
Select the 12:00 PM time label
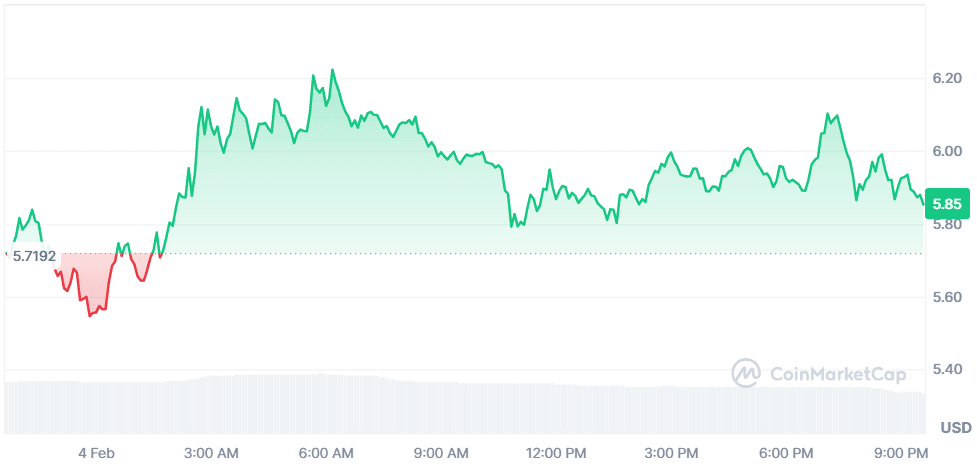tap(556, 453)
